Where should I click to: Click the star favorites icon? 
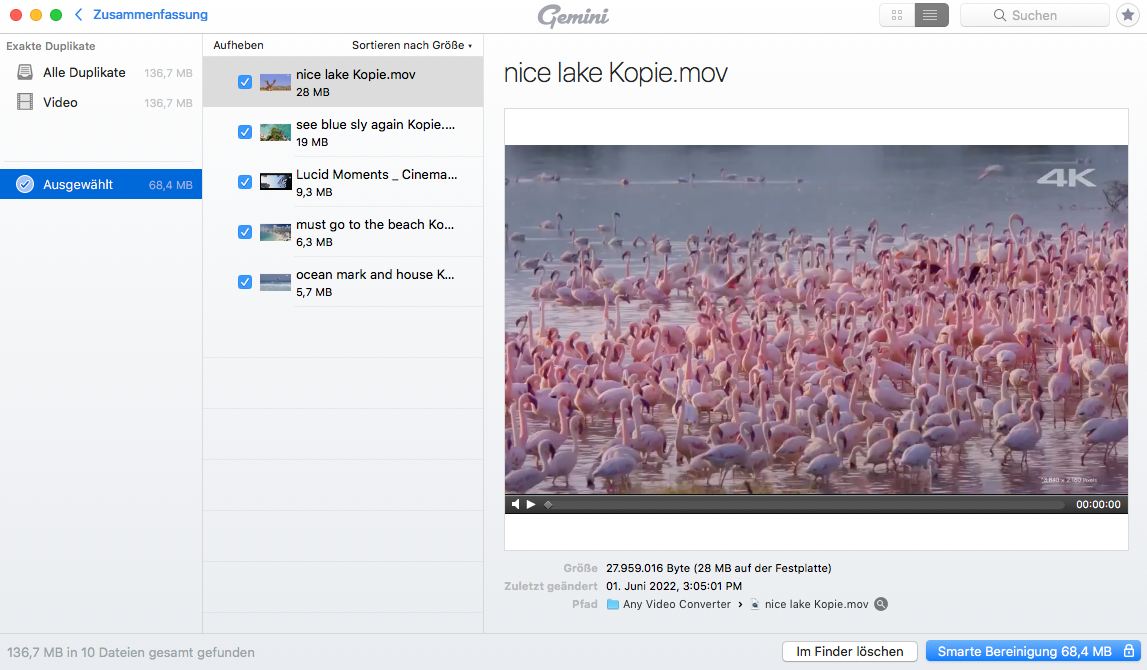(x=1126, y=16)
